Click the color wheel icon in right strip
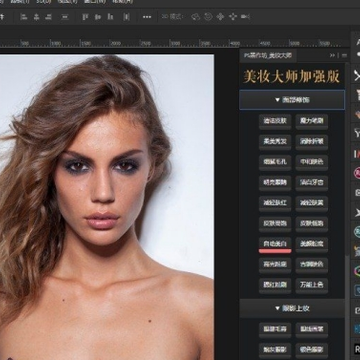Screen dimensions: 360x360 (x=357, y=271)
